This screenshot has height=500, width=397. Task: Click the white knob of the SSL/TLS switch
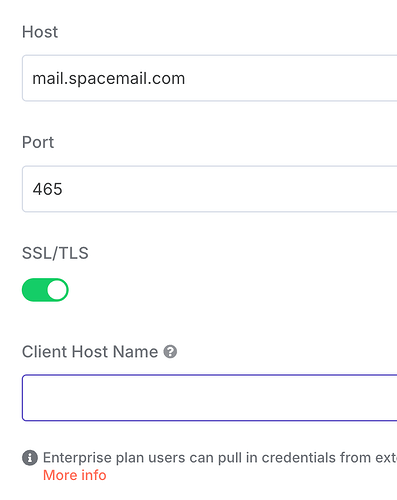[57, 290]
